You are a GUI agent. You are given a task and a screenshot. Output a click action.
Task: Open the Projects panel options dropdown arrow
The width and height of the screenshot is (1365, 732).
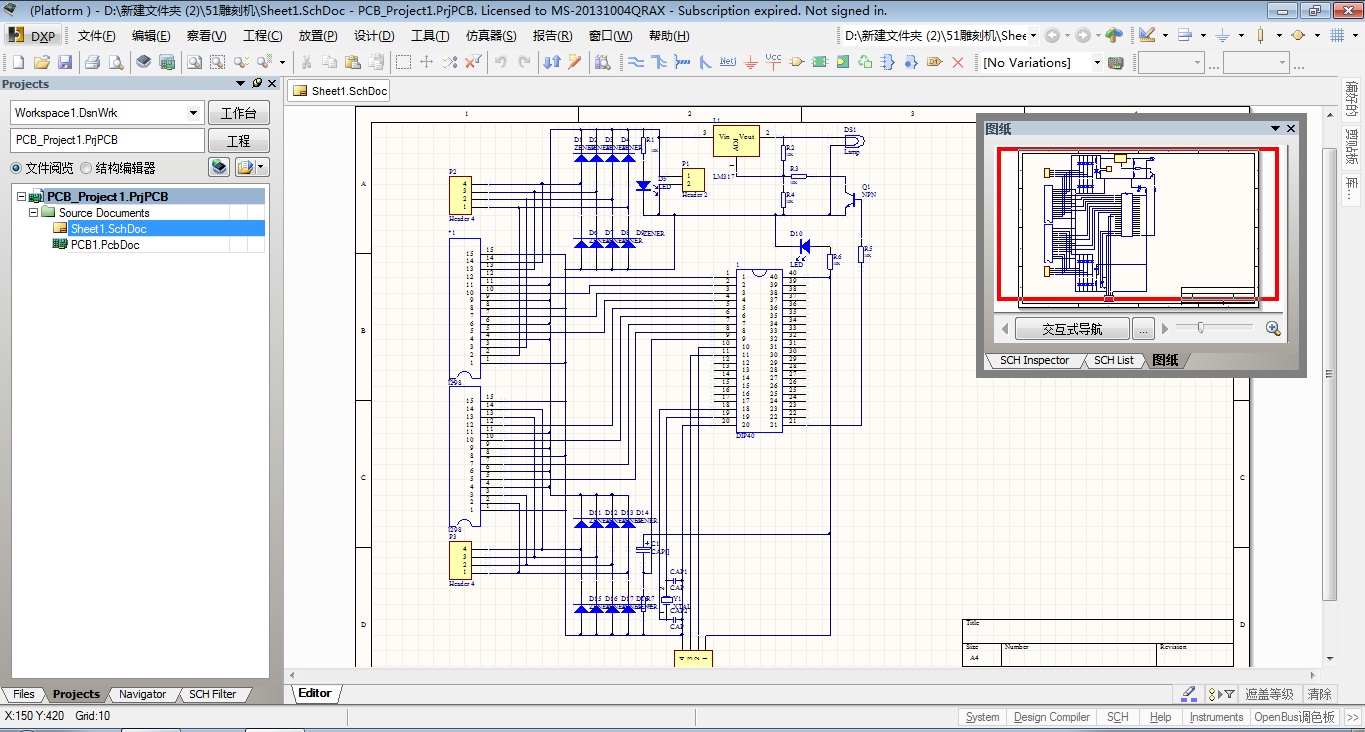coord(240,84)
